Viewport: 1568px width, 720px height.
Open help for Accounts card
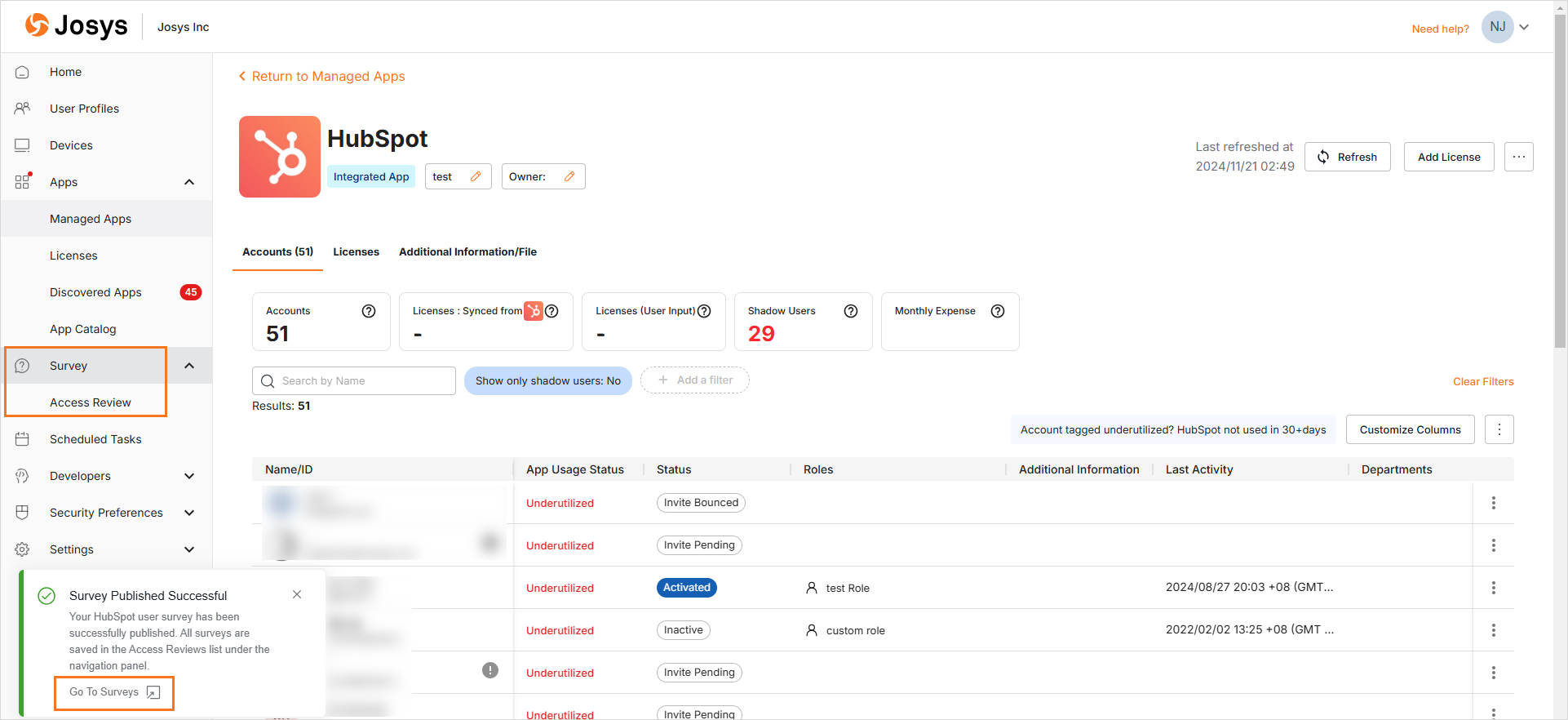pos(369,311)
